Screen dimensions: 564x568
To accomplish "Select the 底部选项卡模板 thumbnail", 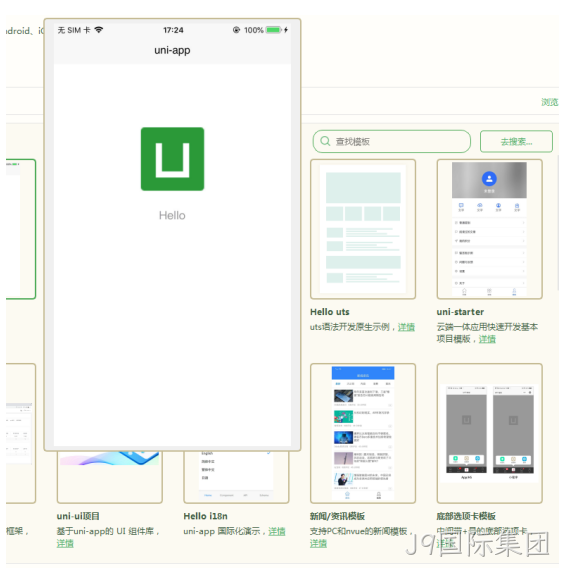I will pos(489,433).
